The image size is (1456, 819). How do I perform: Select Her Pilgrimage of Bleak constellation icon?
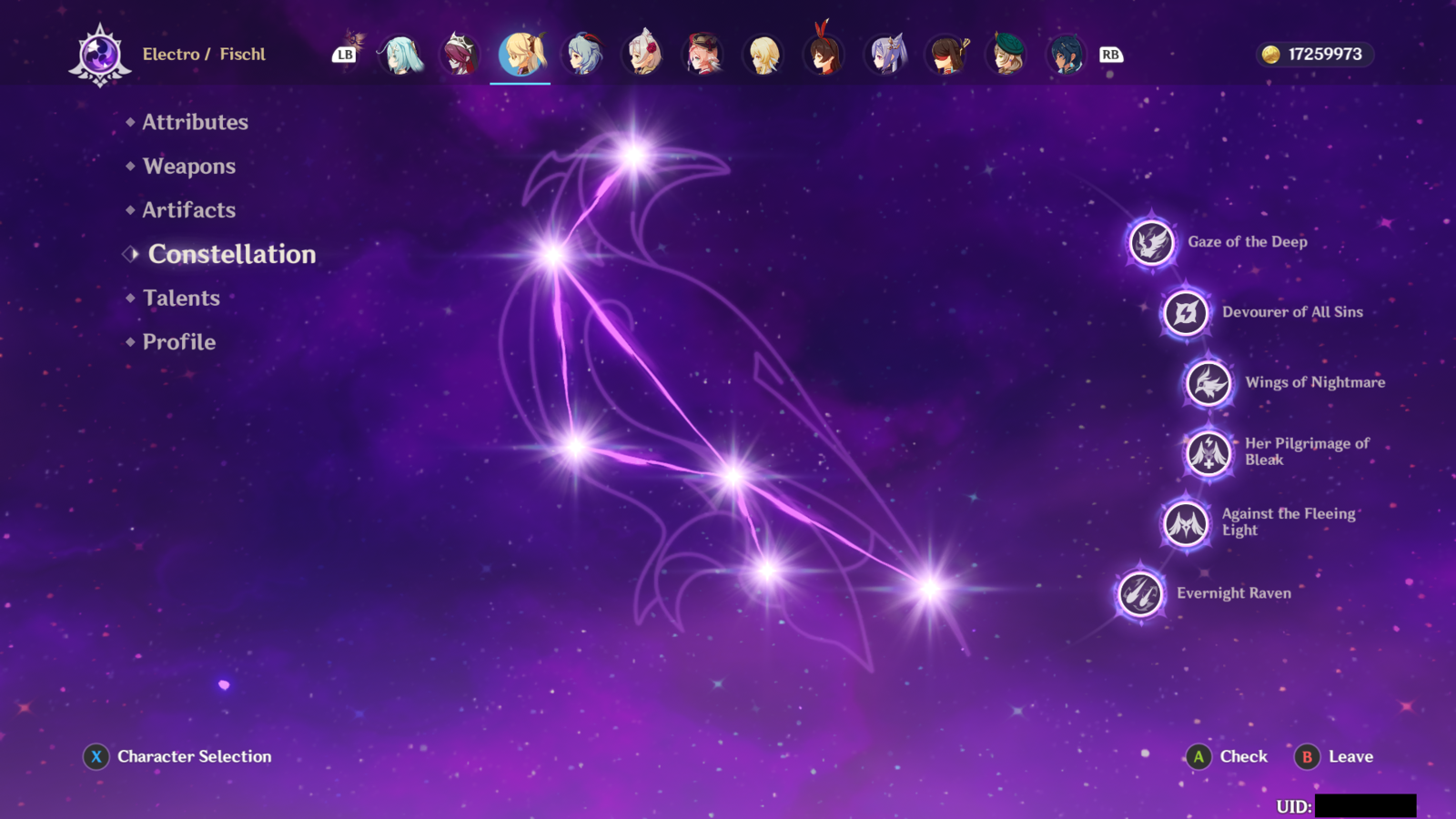point(1208,452)
